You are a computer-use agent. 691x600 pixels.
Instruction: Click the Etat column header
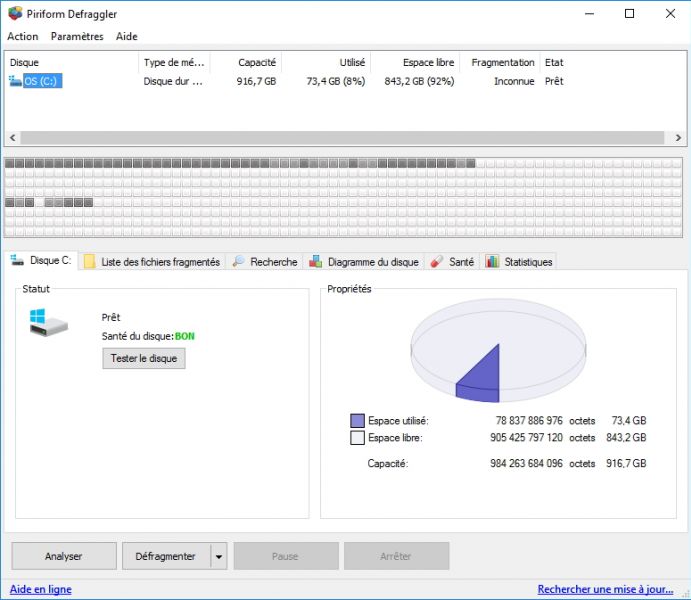554,63
